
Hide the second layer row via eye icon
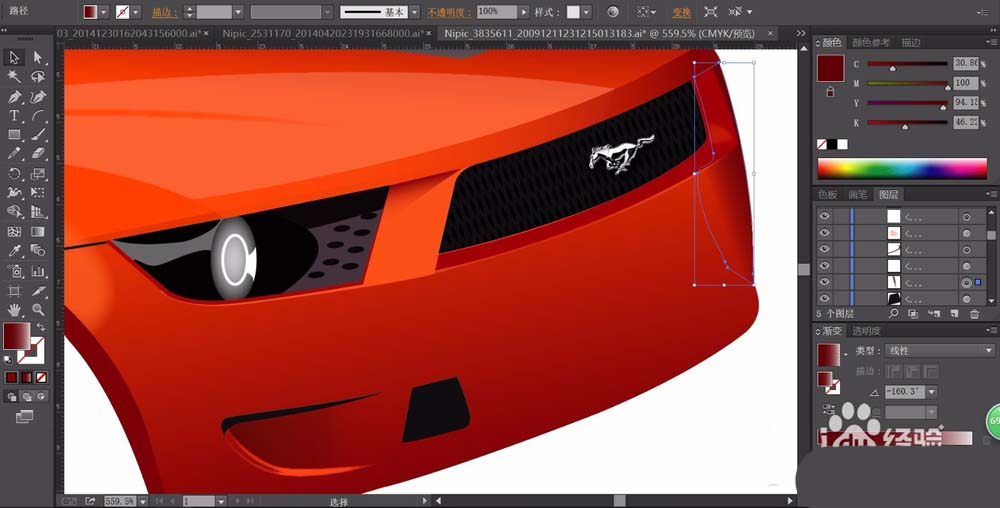pyautogui.click(x=824, y=233)
